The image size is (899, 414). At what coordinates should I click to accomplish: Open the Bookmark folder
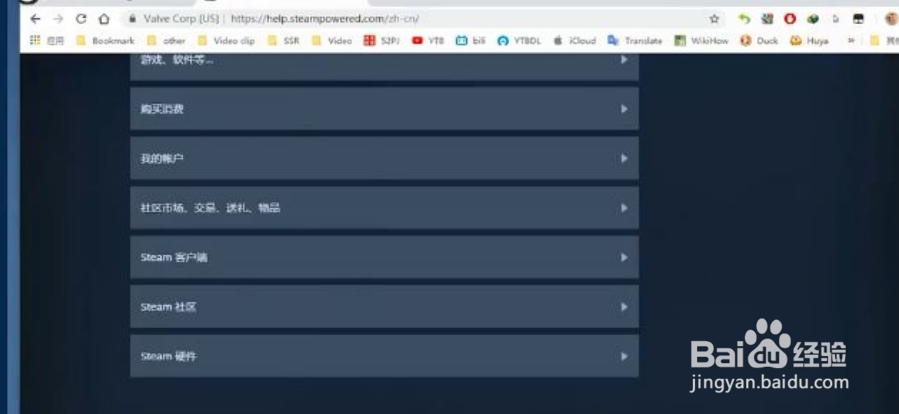pyautogui.click(x=105, y=41)
